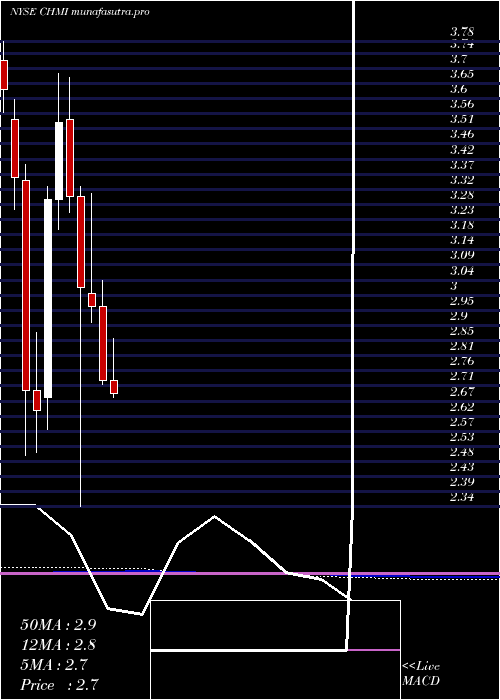Click the 3.78 price axis label
Viewport: 500px width, 700px height.
pos(462,32)
